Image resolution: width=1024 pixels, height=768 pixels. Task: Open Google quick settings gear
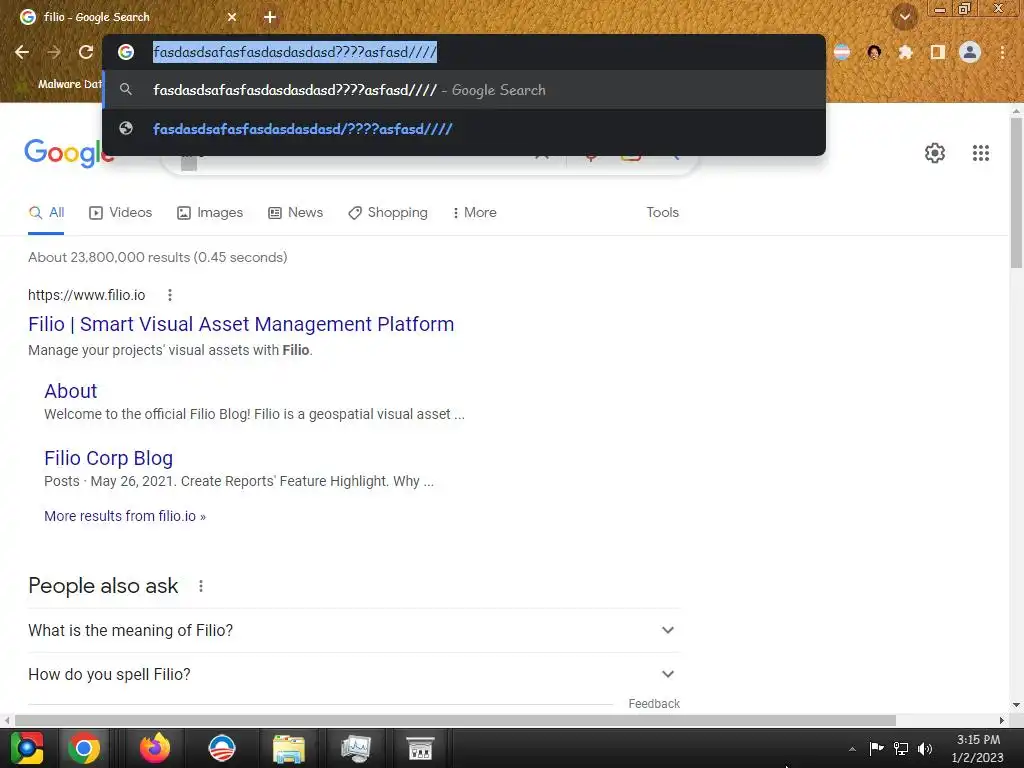(x=935, y=153)
